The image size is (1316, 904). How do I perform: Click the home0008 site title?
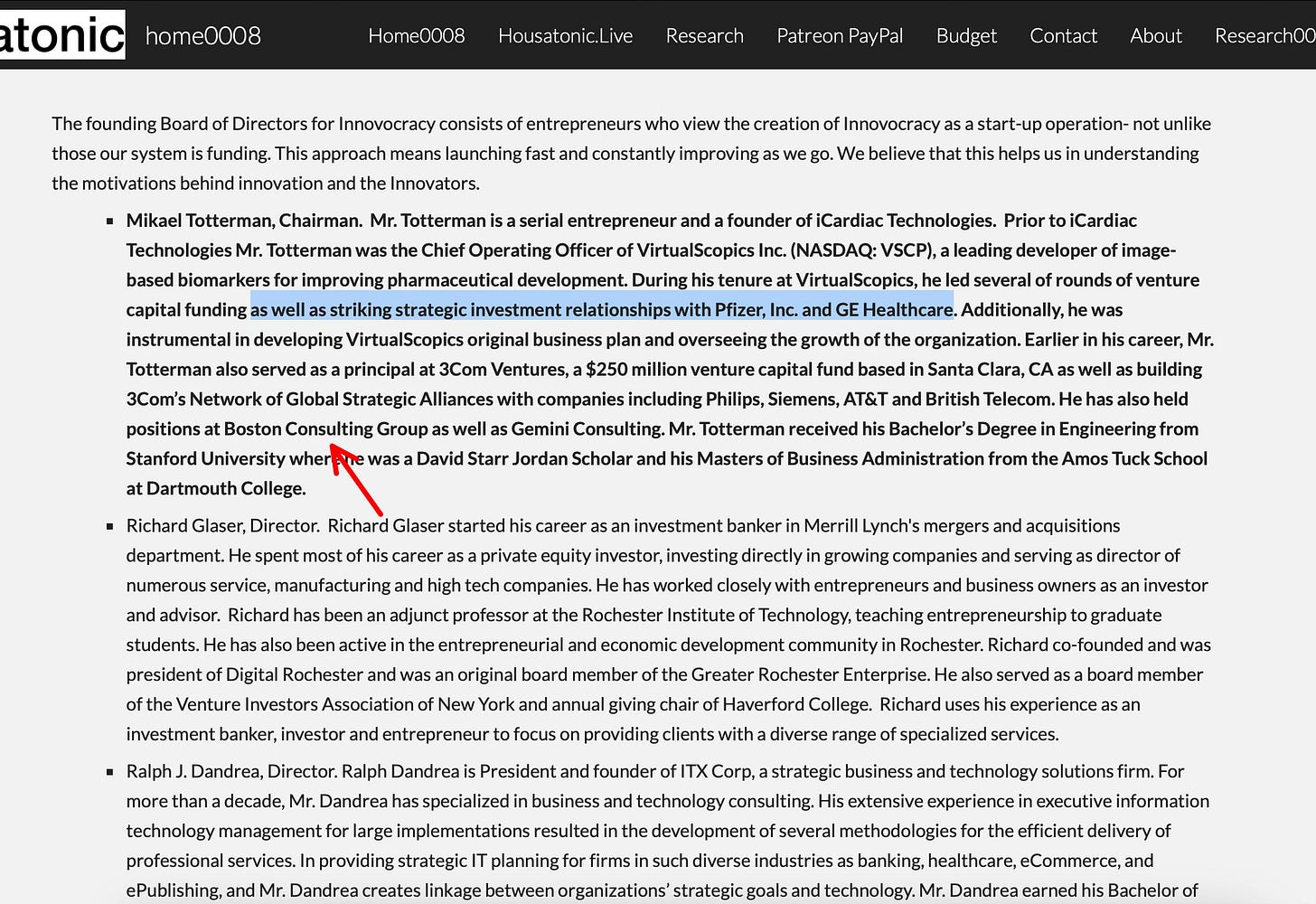[203, 35]
